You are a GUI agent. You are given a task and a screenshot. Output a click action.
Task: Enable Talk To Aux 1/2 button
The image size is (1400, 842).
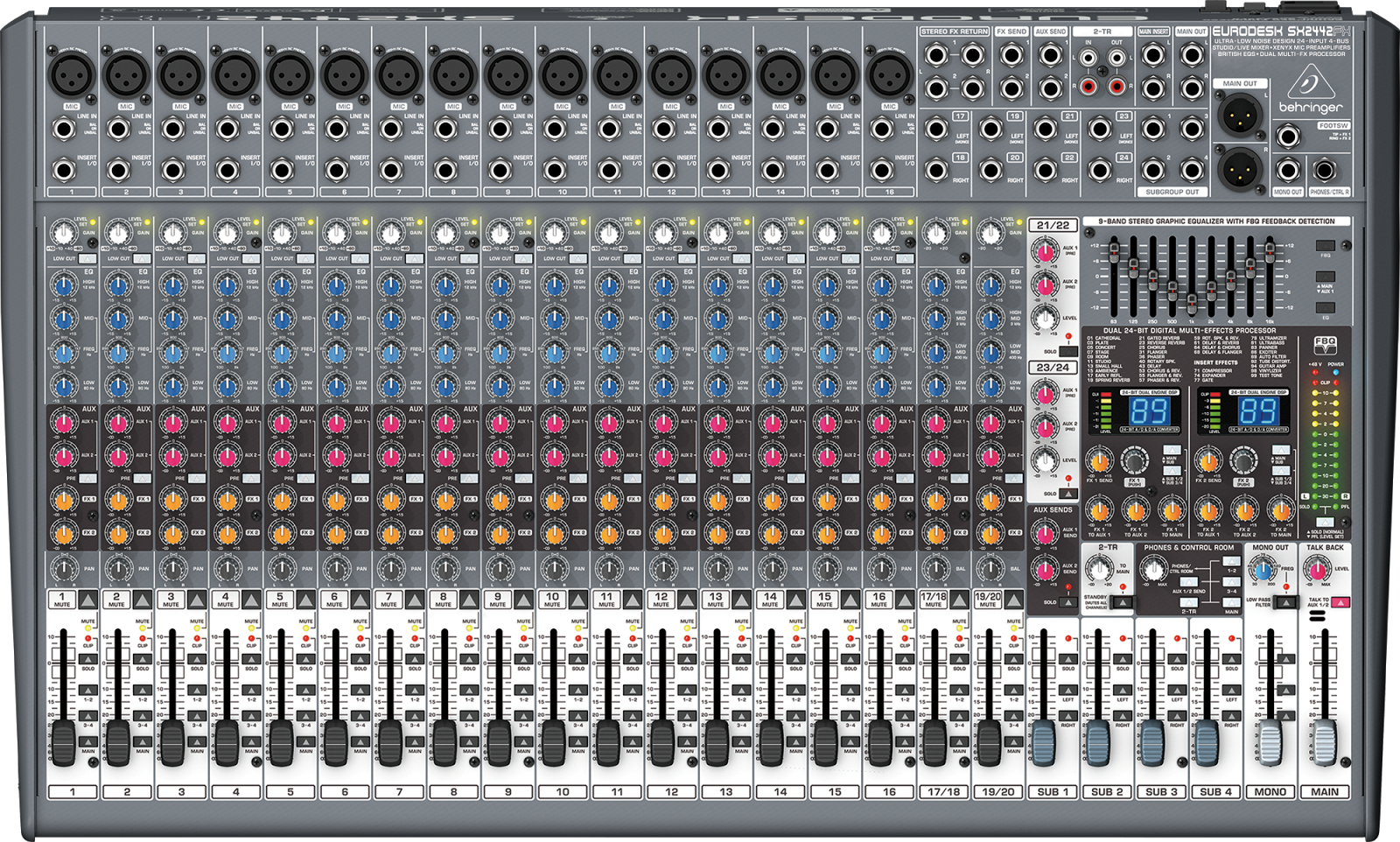click(1340, 601)
